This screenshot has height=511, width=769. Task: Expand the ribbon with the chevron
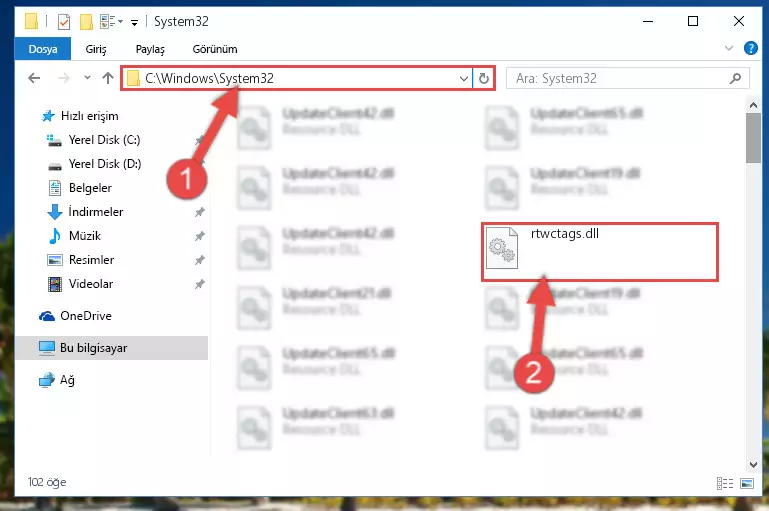(x=729, y=48)
